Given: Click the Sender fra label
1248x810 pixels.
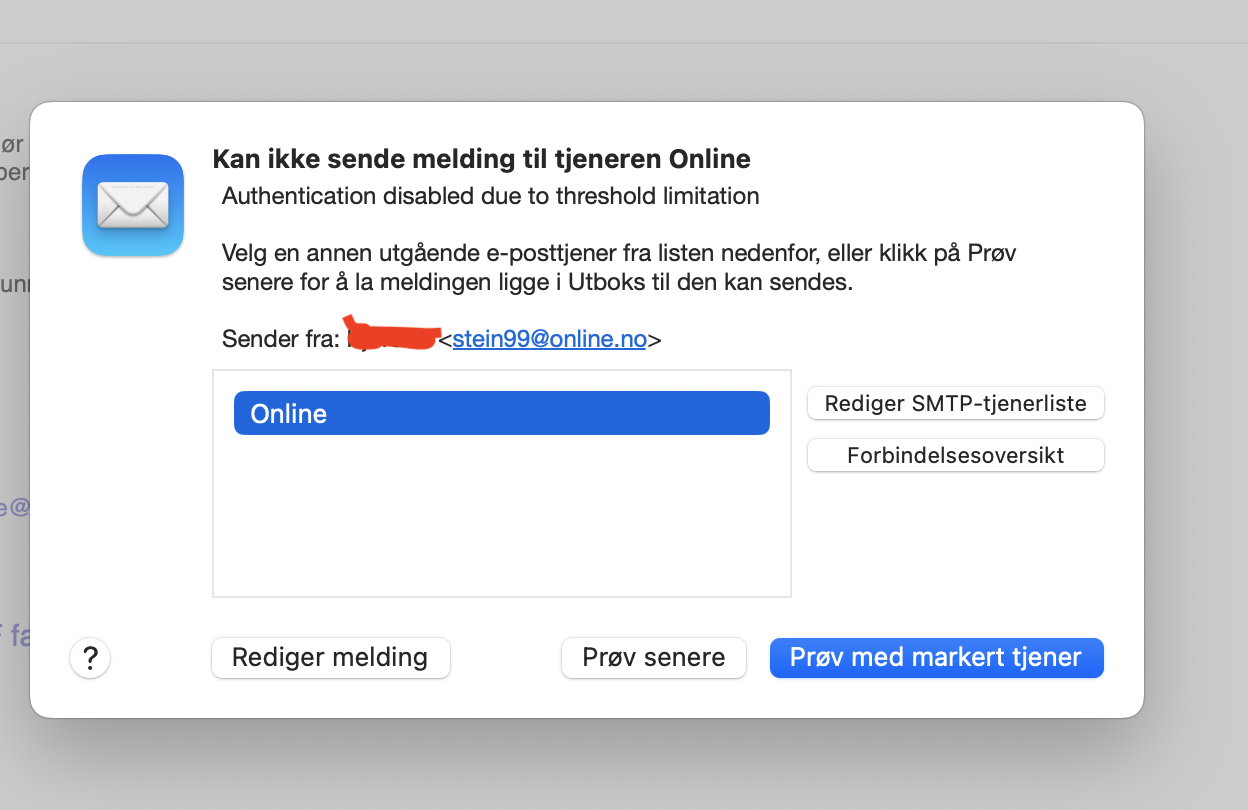Looking at the screenshot, I should click(x=281, y=339).
